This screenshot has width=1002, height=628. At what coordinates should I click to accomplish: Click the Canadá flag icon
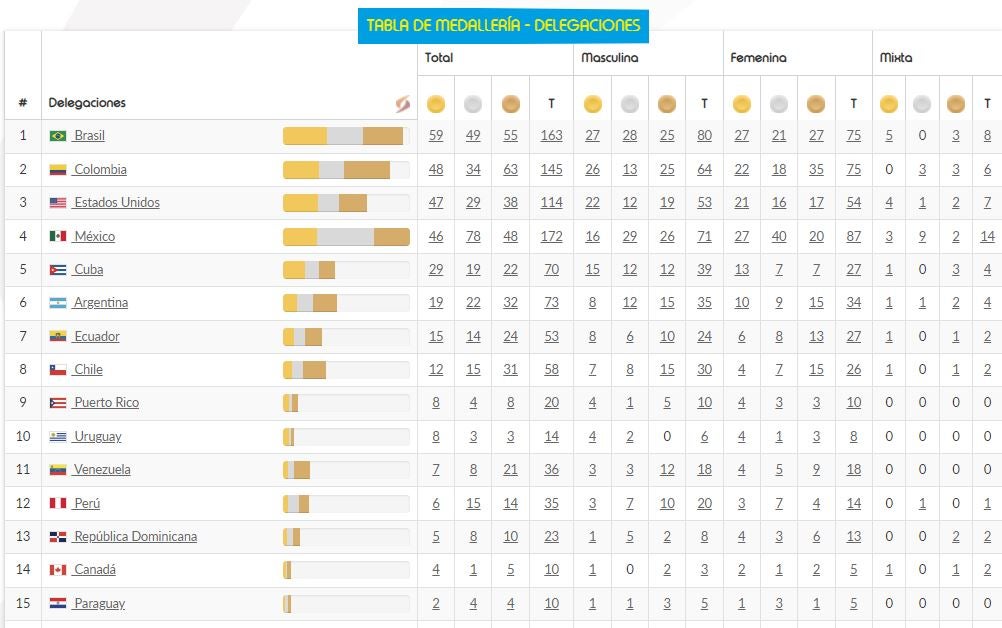click(58, 570)
